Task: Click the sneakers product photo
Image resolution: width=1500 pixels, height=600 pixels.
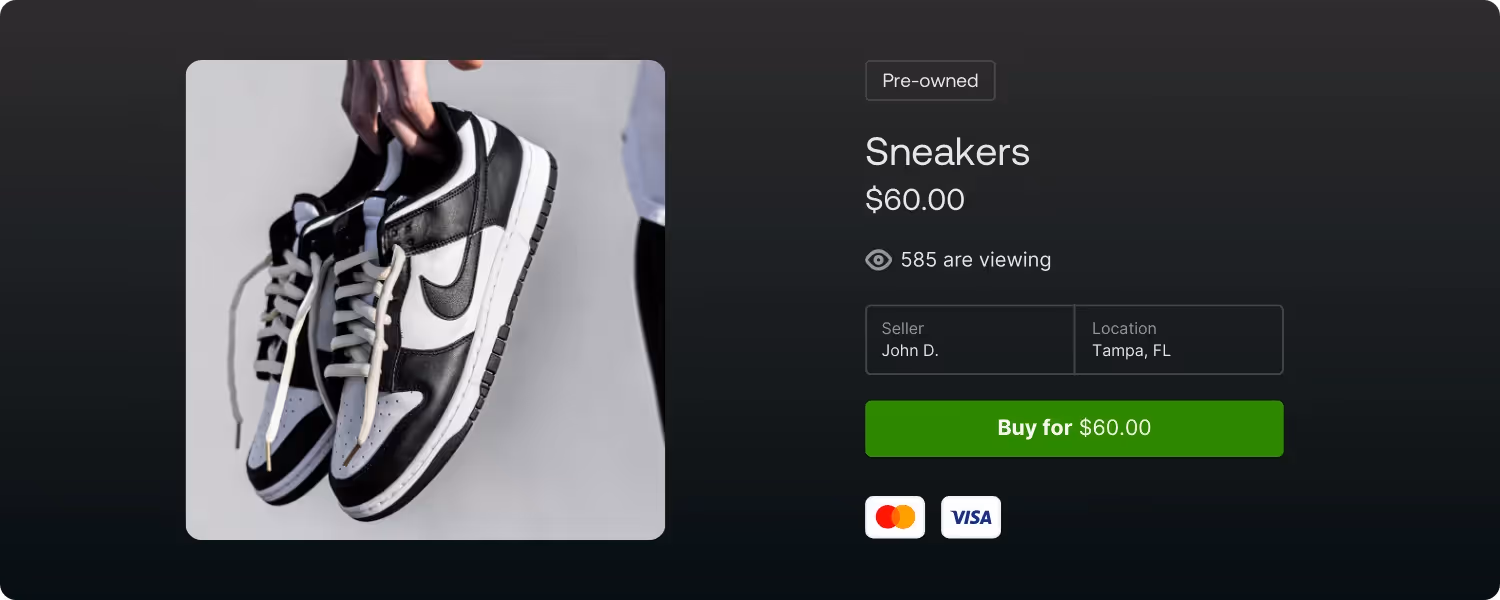Action: (425, 300)
